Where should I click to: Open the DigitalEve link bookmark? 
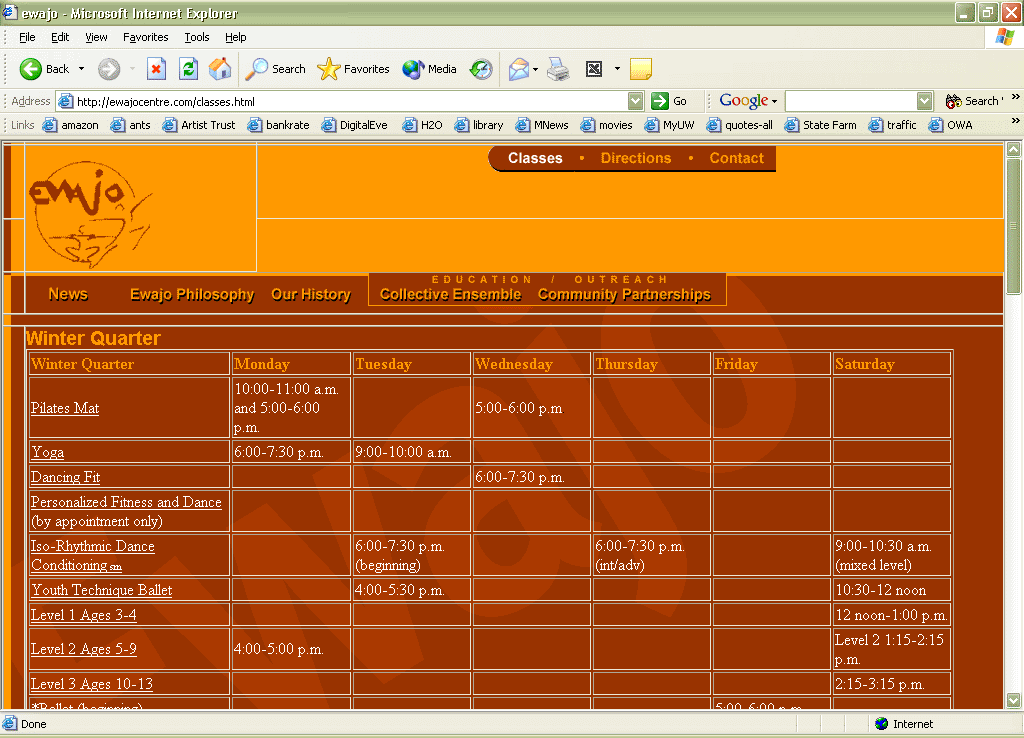point(354,125)
